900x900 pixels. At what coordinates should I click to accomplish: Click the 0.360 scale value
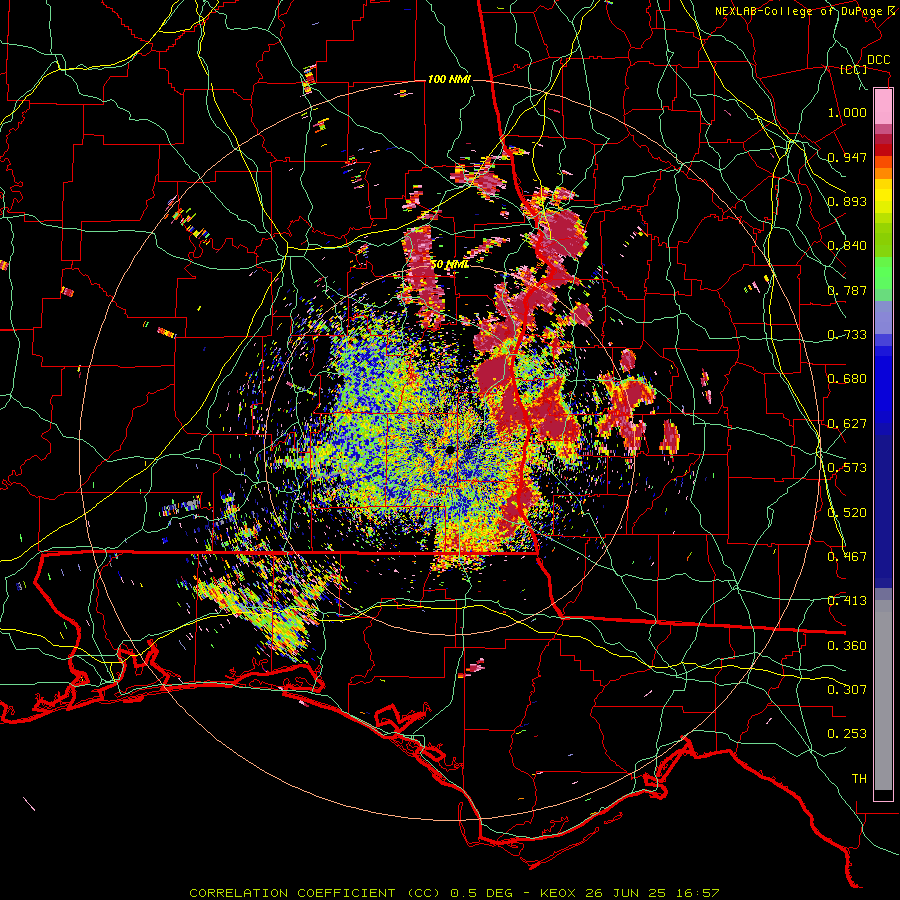pyautogui.click(x=847, y=646)
